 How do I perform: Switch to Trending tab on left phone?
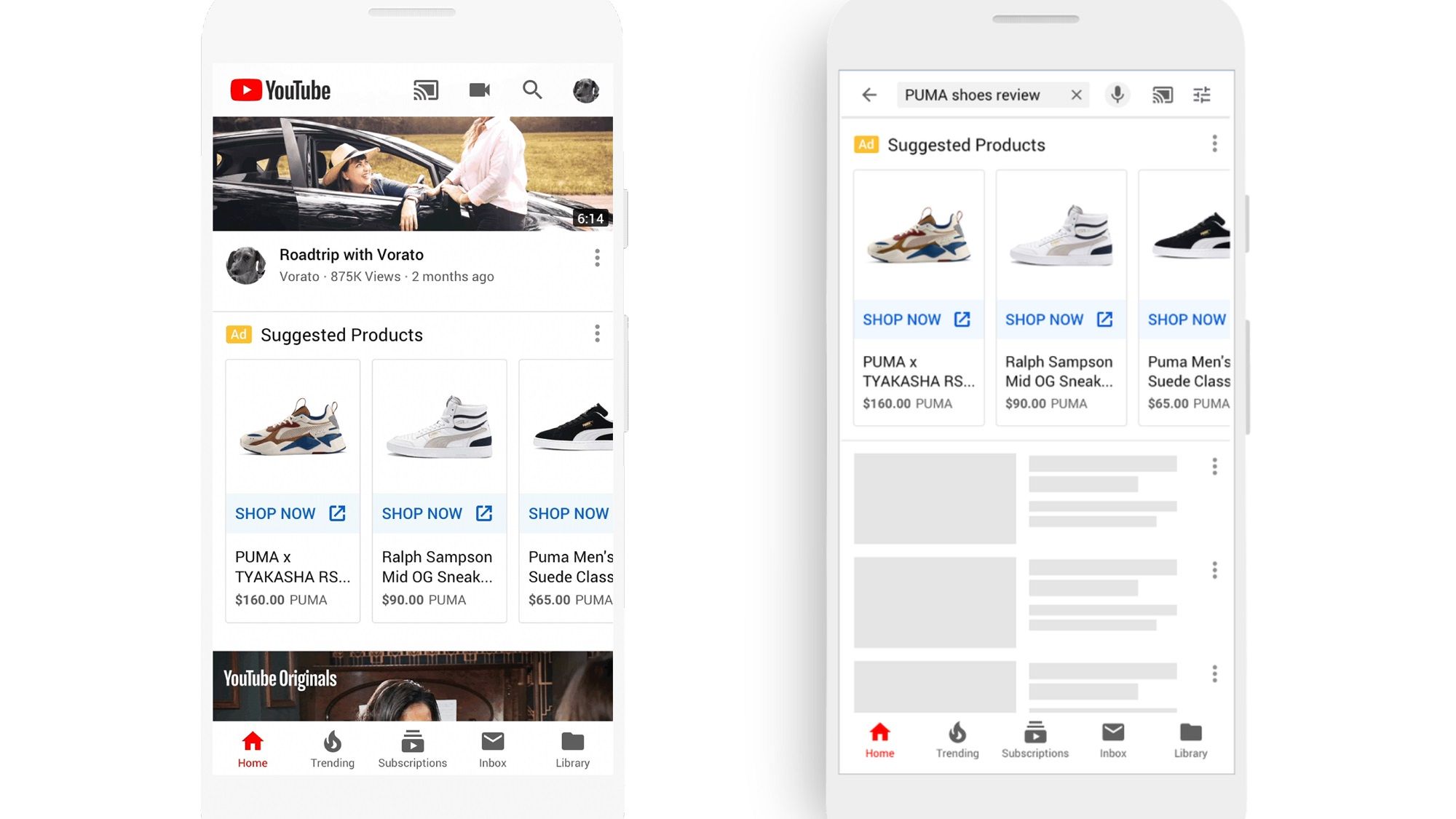[332, 750]
